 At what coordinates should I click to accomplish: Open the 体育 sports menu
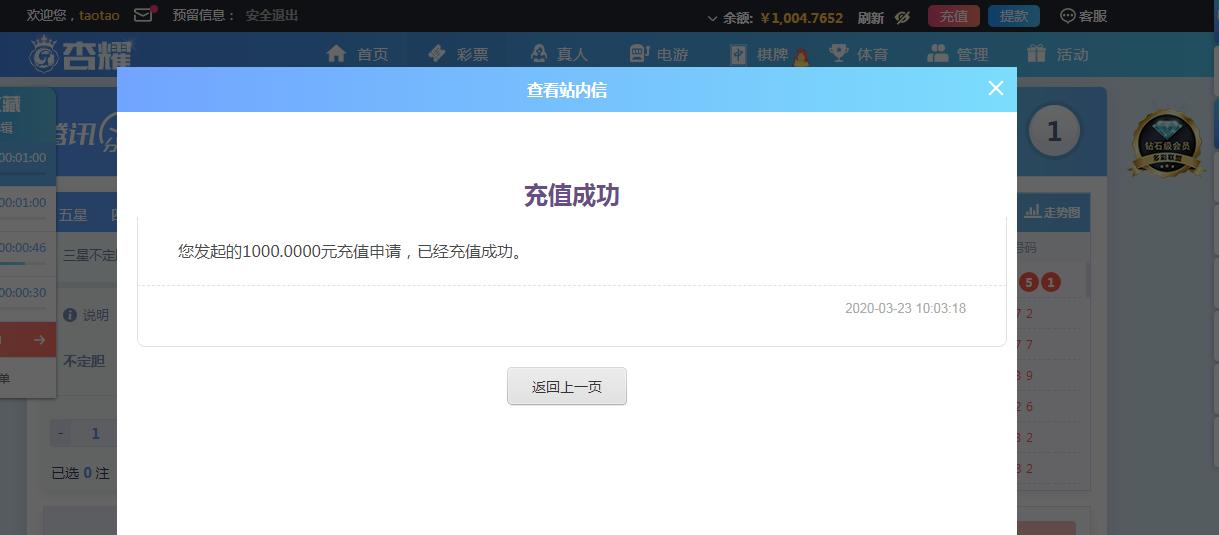(x=859, y=54)
